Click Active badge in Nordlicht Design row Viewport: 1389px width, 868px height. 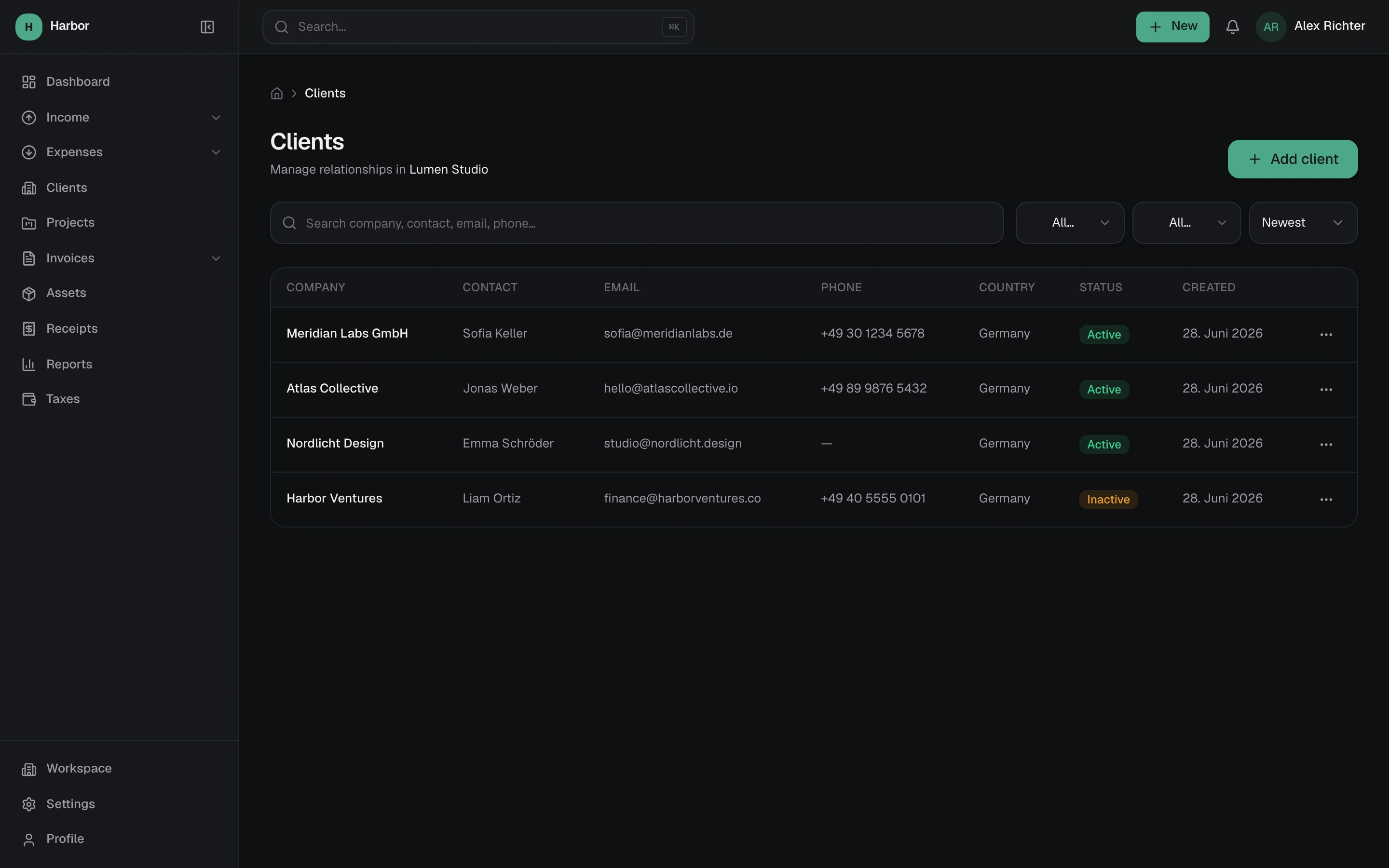[1104, 444]
